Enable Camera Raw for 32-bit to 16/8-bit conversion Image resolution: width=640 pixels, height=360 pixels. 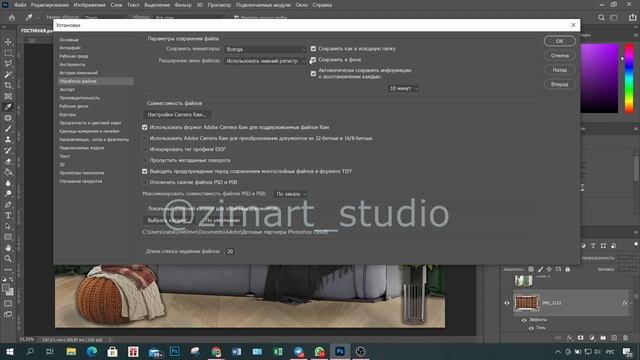(144, 138)
